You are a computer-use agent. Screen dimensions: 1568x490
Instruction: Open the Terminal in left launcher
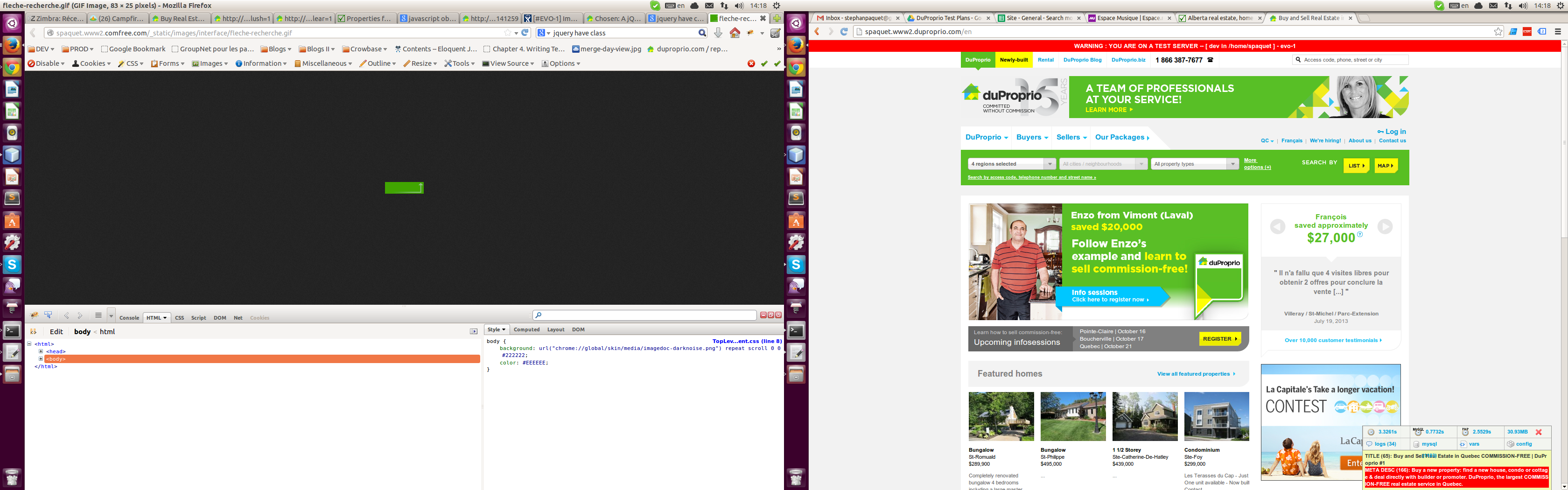pos(12,330)
